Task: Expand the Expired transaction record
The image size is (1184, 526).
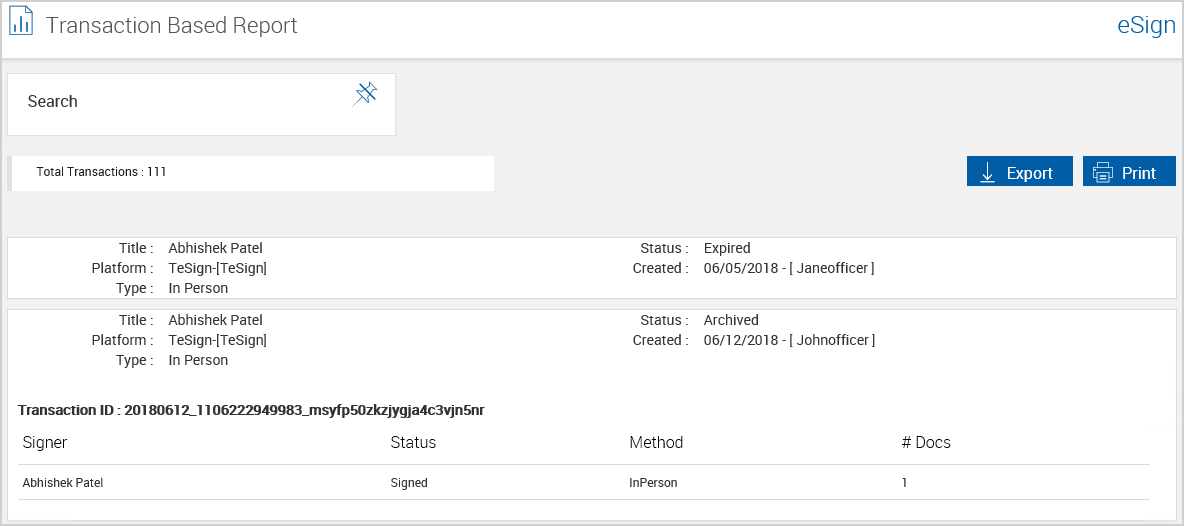Action: (x=591, y=268)
